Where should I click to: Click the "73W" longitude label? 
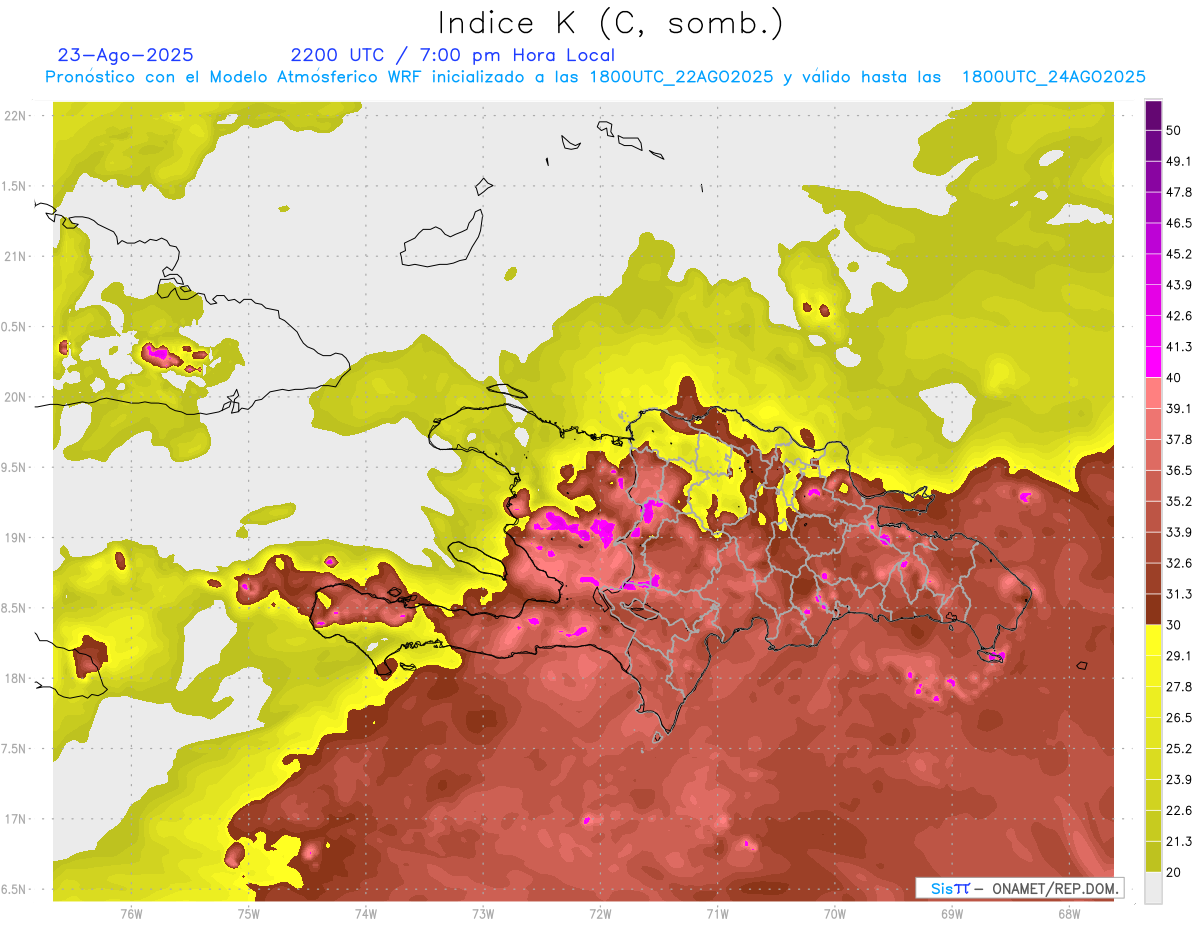tap(483, 913)
